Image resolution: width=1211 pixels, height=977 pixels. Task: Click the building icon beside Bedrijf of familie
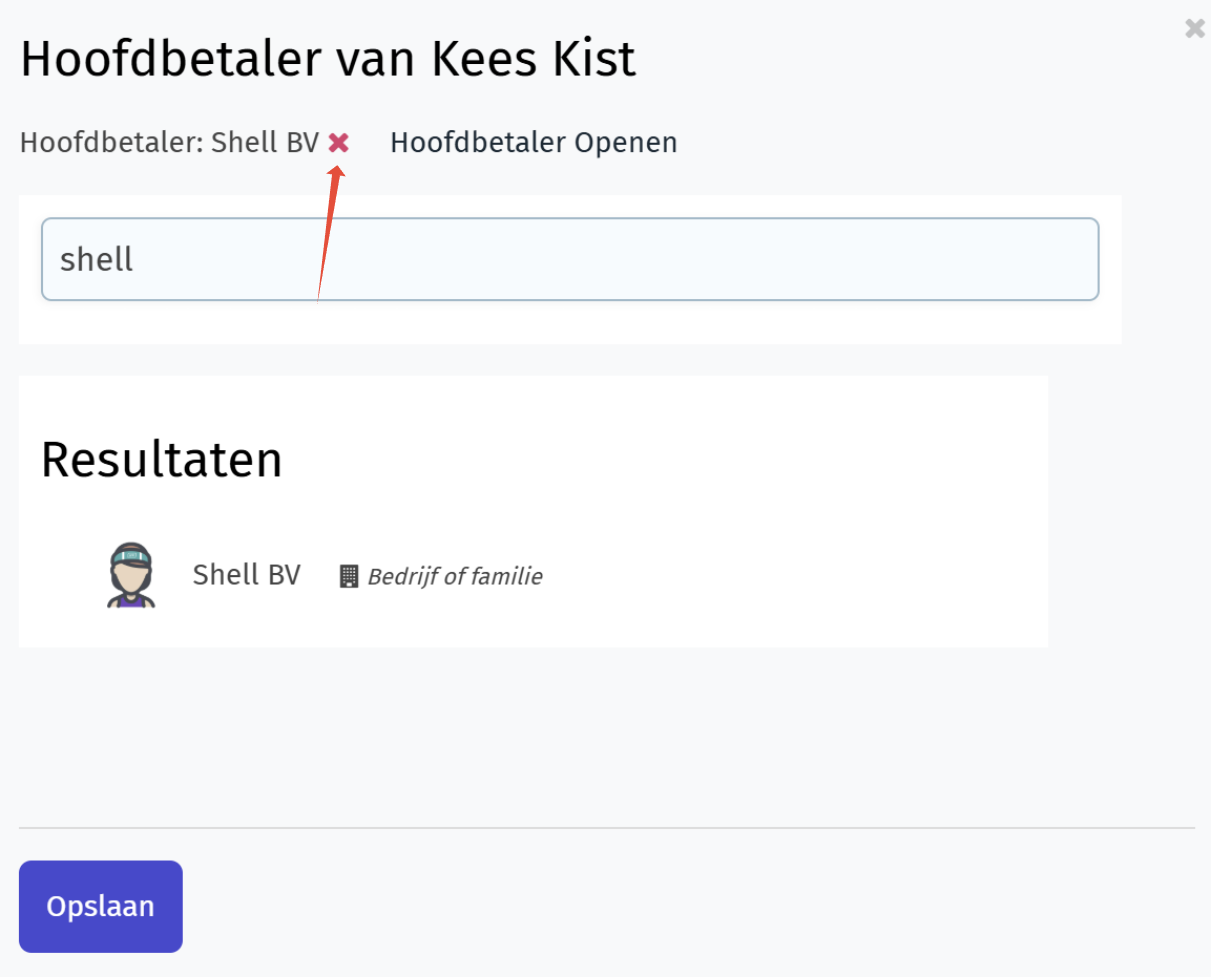[349, 576]
